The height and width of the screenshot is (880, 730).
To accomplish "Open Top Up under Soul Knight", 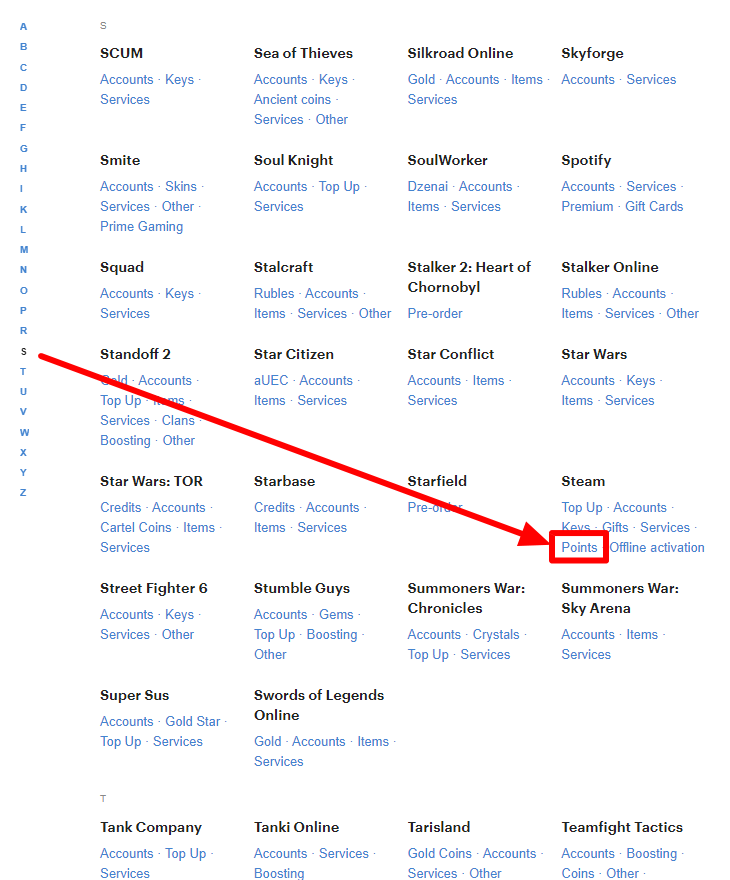I will 339,187.
